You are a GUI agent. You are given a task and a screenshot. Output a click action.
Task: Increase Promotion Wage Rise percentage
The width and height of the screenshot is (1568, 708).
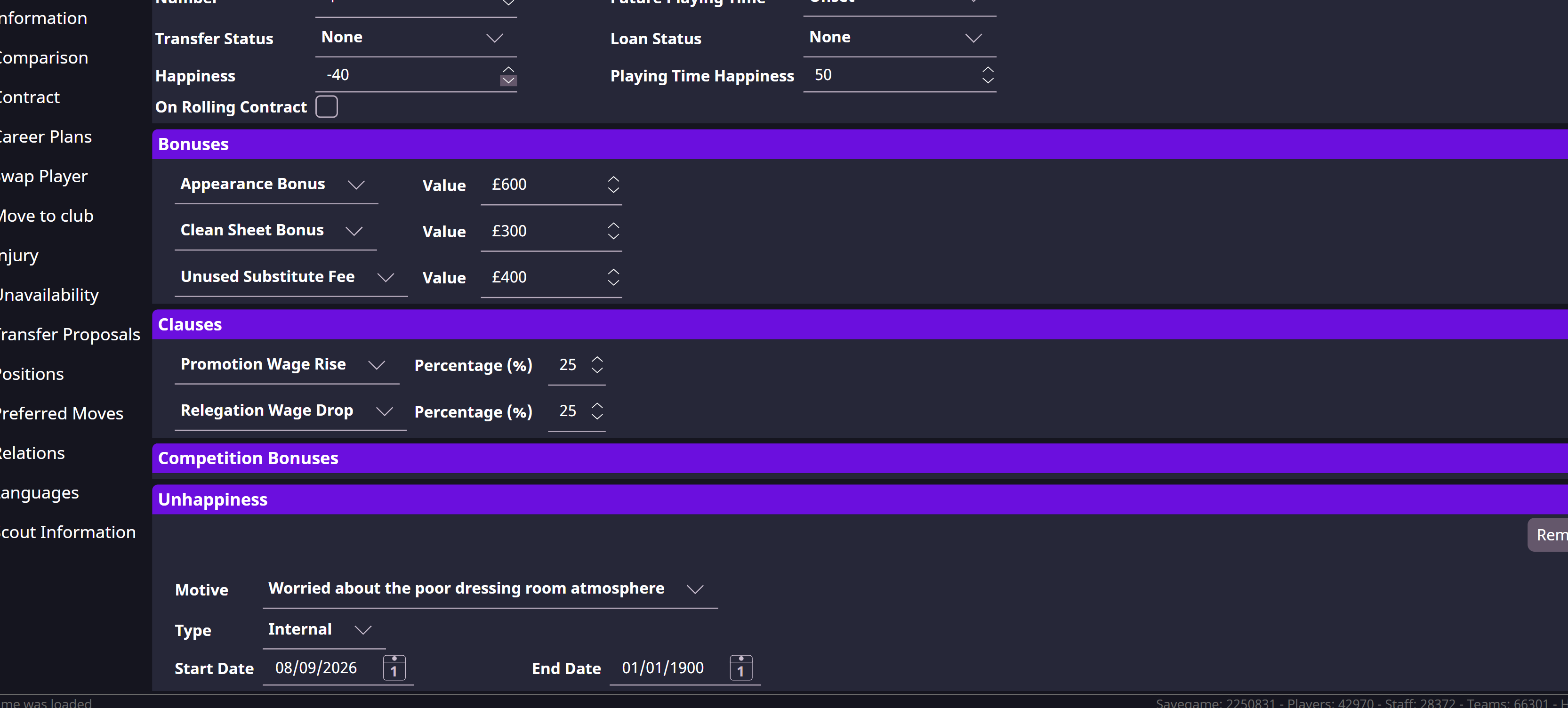pyautogui.click(x=596, y=359)
